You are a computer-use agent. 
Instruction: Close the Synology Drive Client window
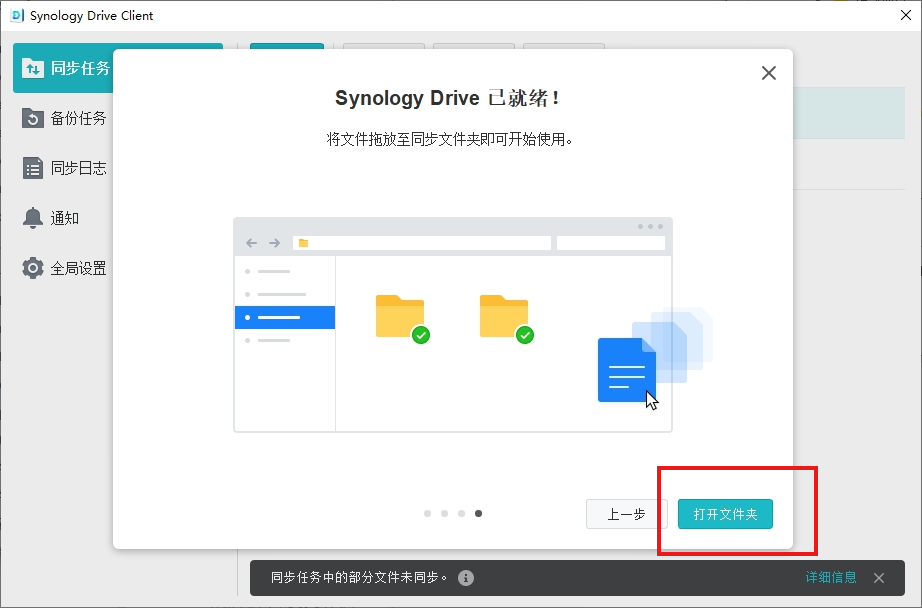[x=905, y=16]
